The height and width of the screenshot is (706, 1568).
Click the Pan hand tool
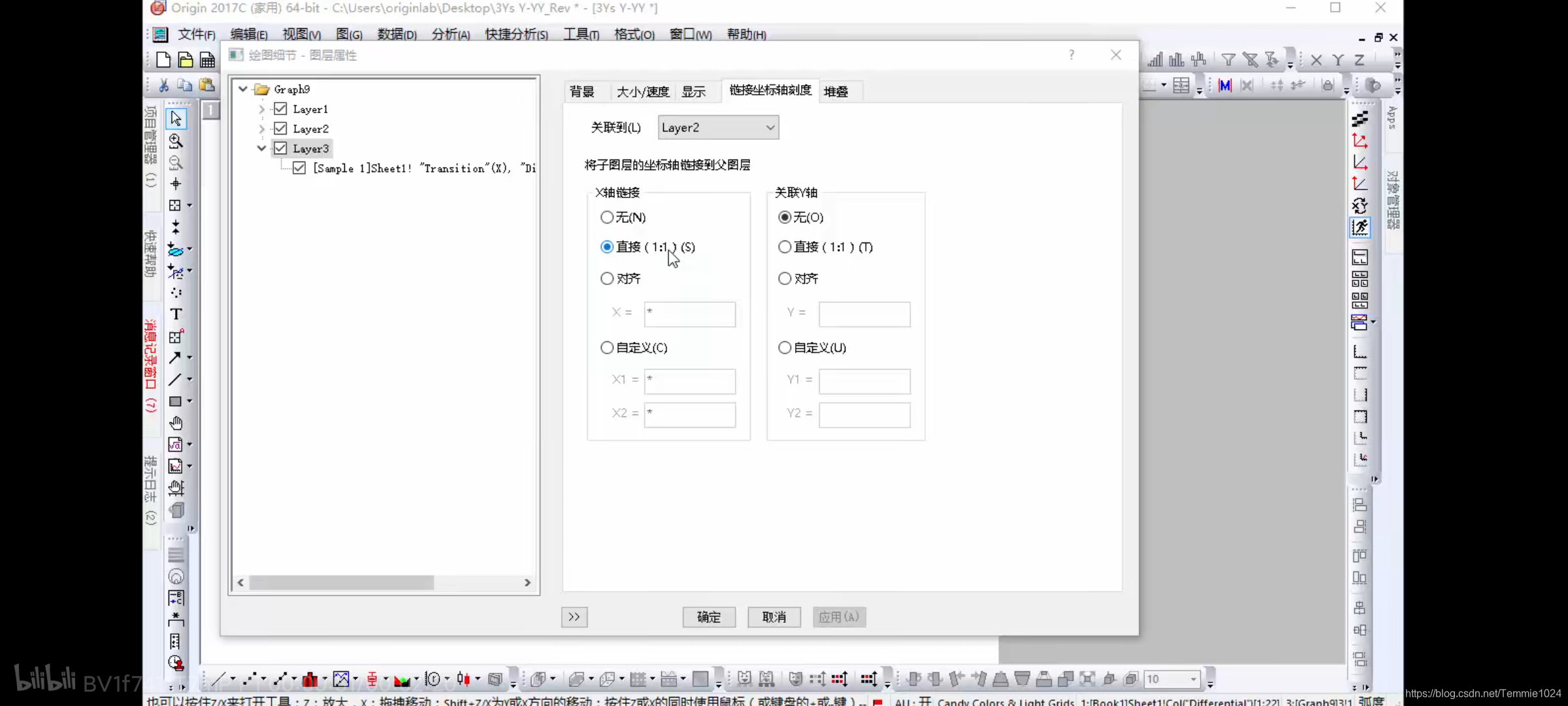coord(176,423)
